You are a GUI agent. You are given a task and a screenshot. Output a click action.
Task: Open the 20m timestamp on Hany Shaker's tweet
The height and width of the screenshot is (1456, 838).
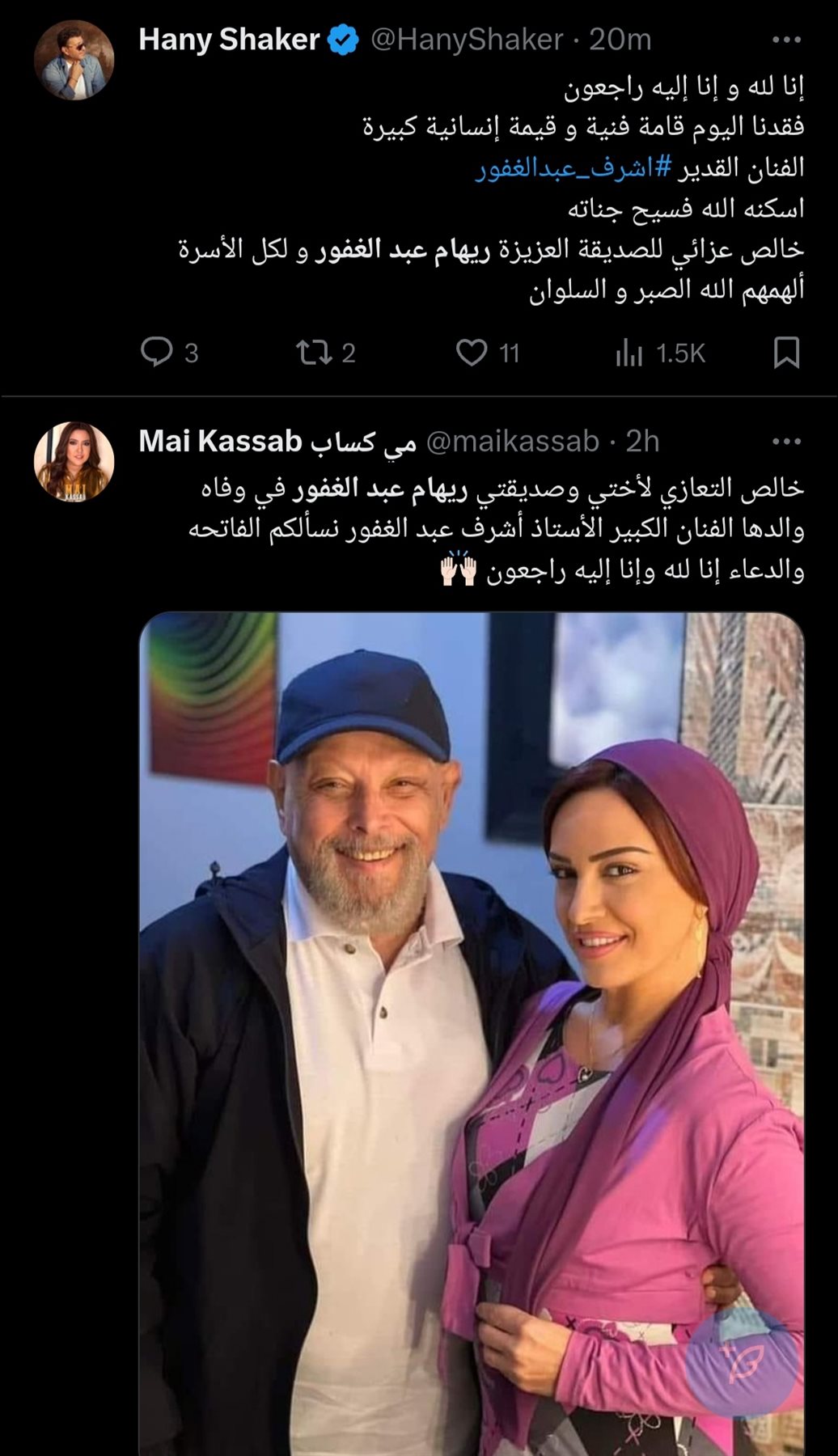620,40
